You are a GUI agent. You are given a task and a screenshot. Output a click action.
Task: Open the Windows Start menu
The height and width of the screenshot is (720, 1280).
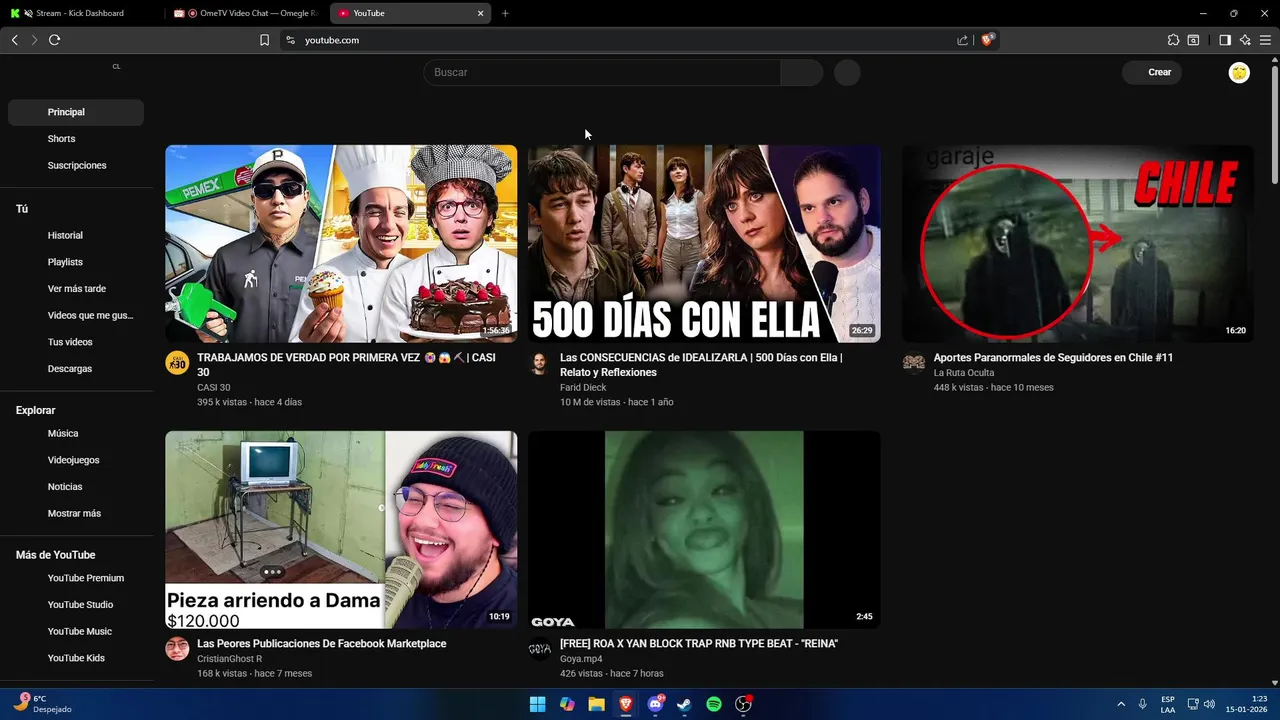click(537, 704)
